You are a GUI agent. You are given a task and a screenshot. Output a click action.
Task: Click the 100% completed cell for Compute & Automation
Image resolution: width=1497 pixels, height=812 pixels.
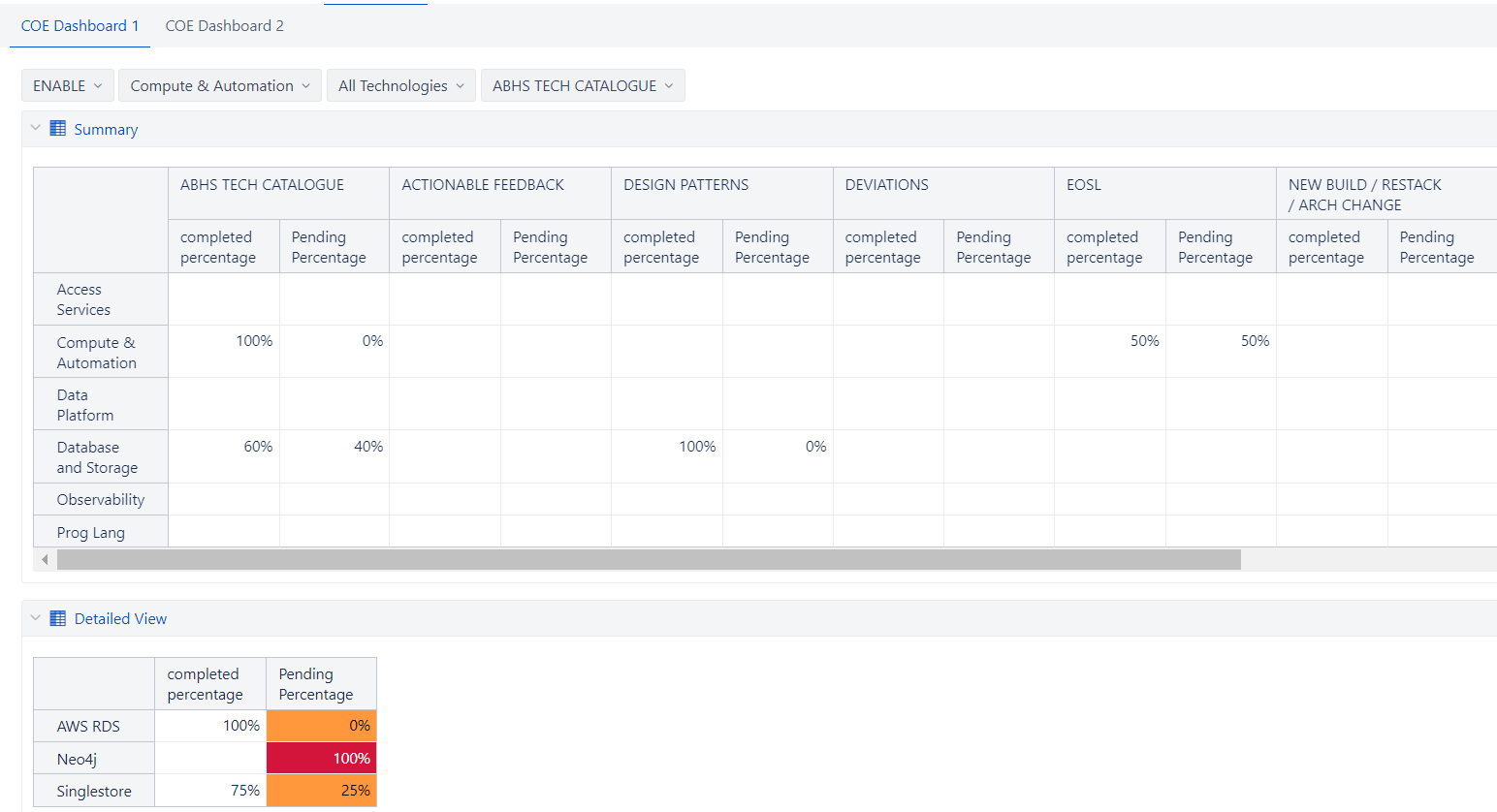point(224,351)
